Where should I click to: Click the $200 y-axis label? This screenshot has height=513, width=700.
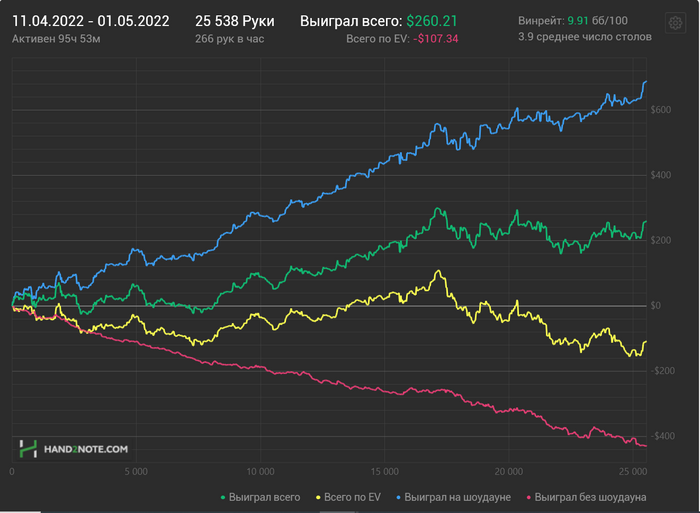[x=661, y=240]
